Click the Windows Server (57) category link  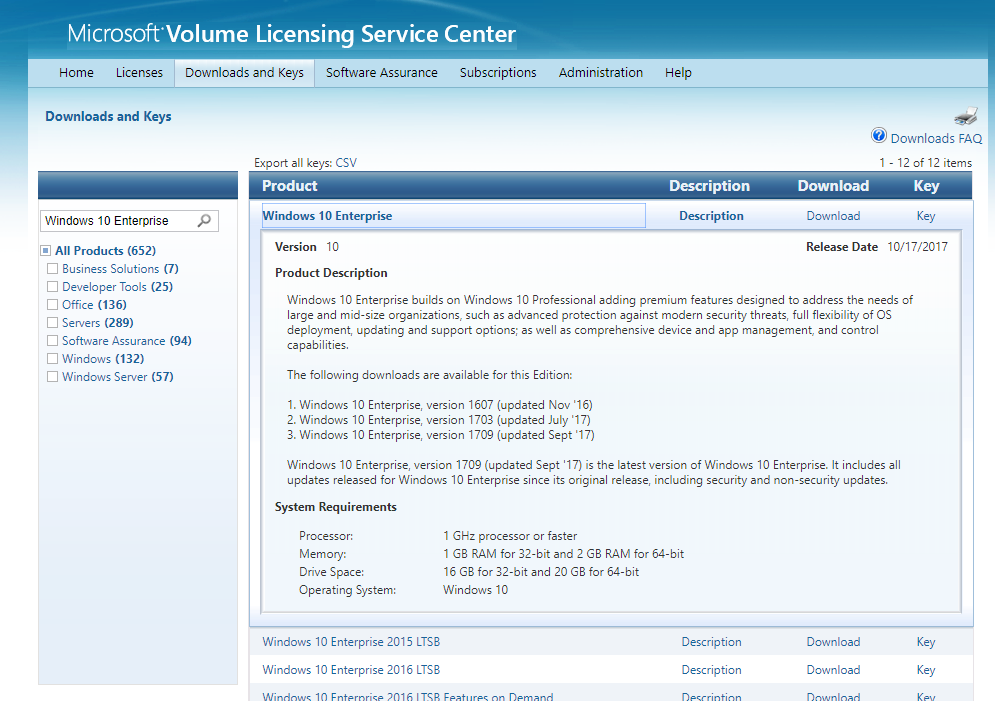click(x=117, y=377)
